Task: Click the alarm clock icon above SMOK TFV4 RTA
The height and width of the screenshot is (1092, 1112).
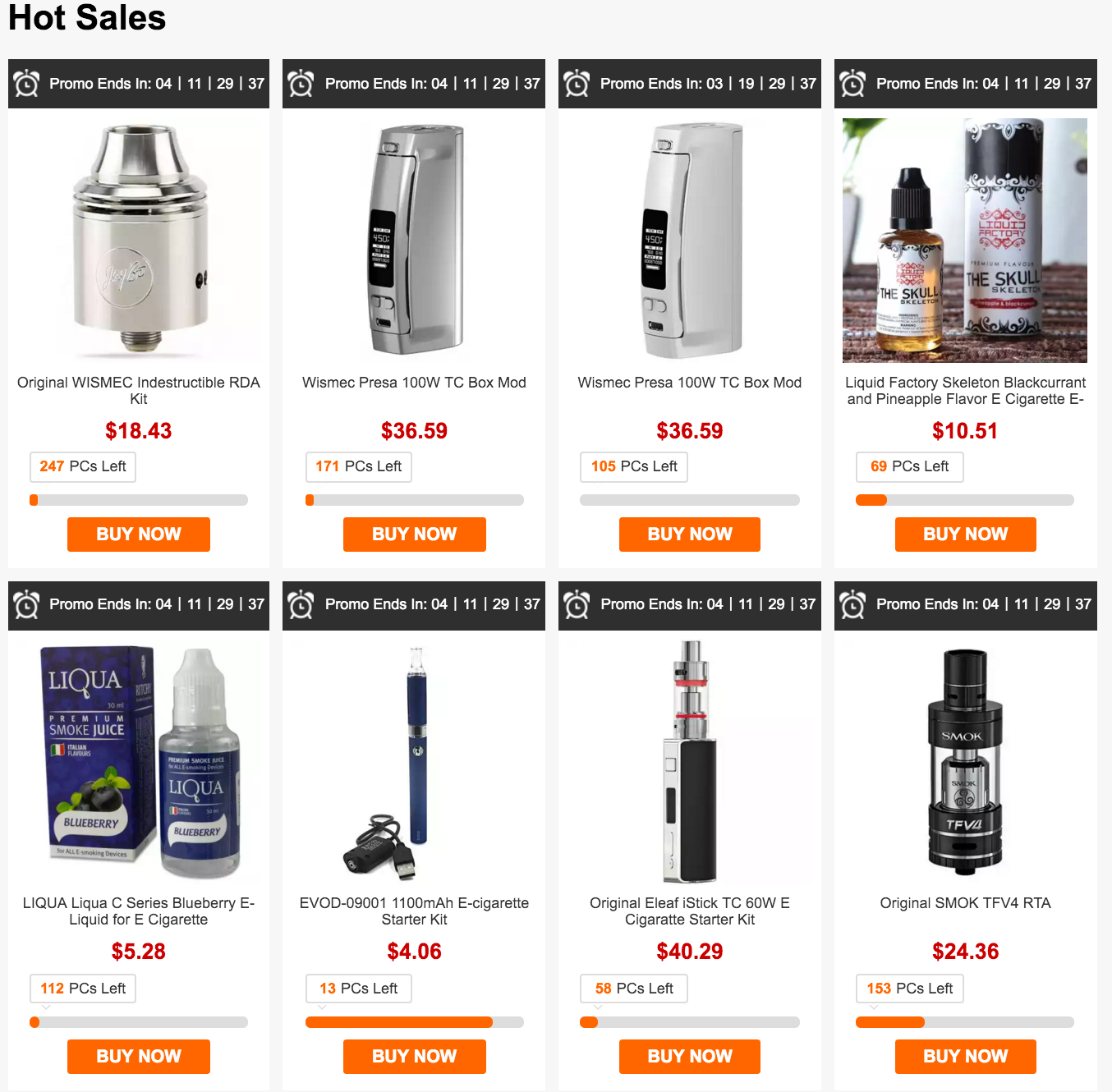Action: point(852,604)
